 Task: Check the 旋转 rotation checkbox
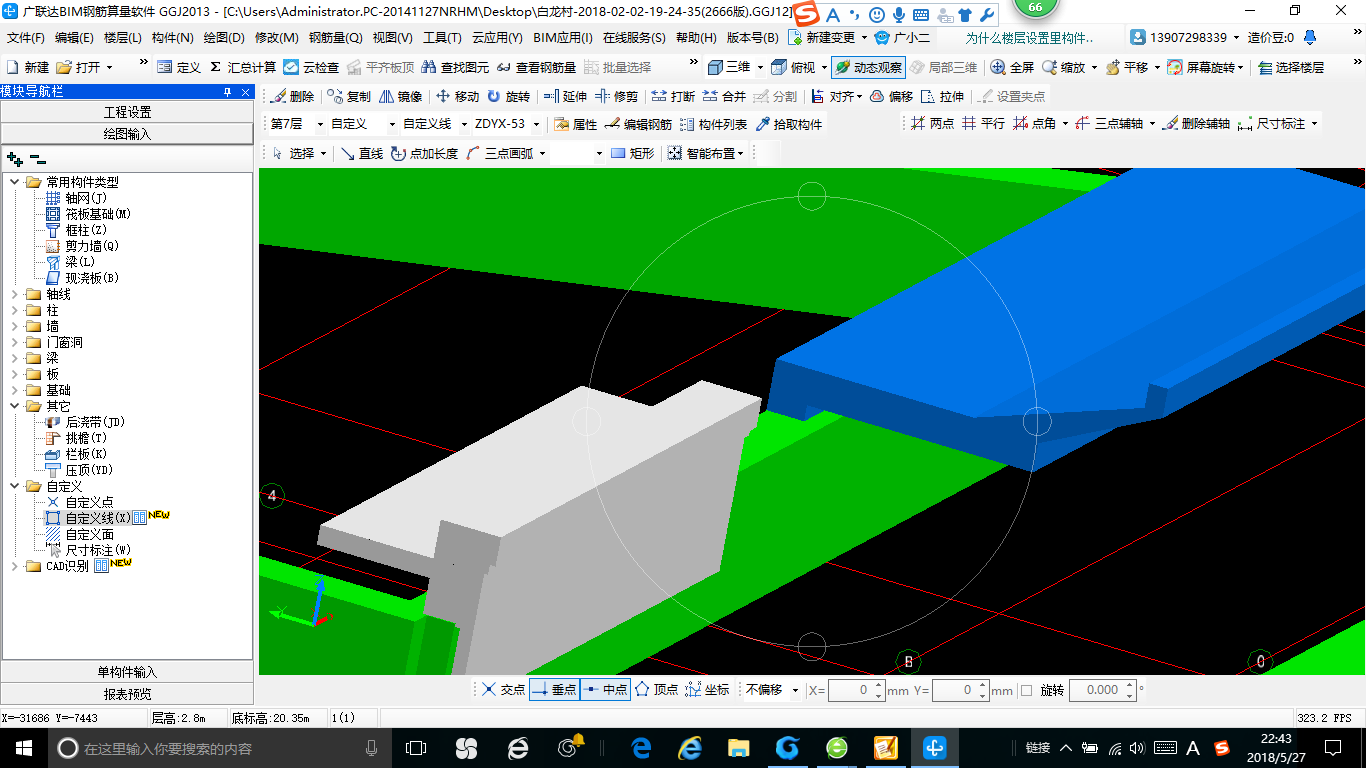pos(1026,690)
